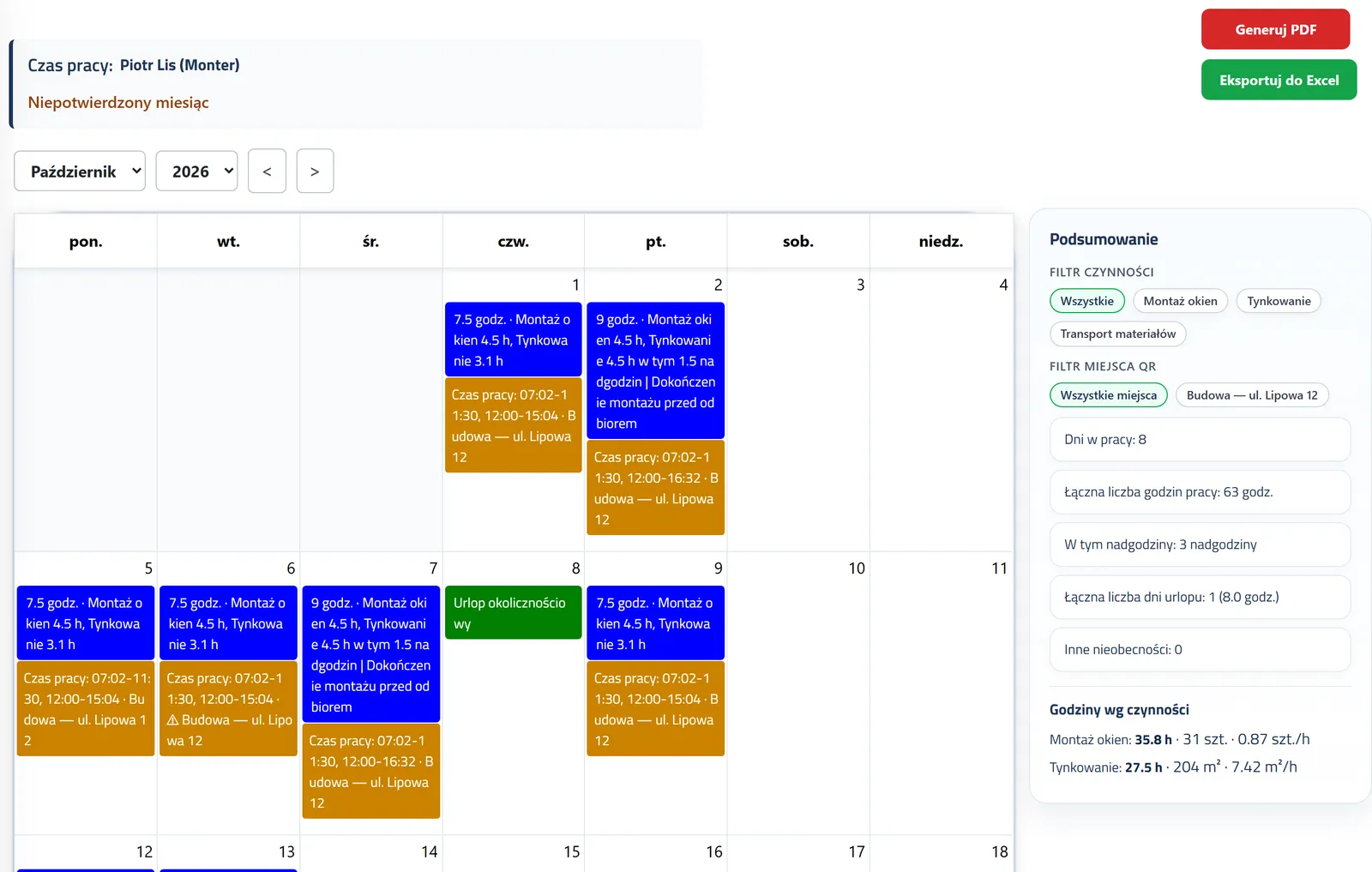Select the Wszystkie activity filter chip
This screenshot has width=1372, height=872.
tap(1086, 301)
